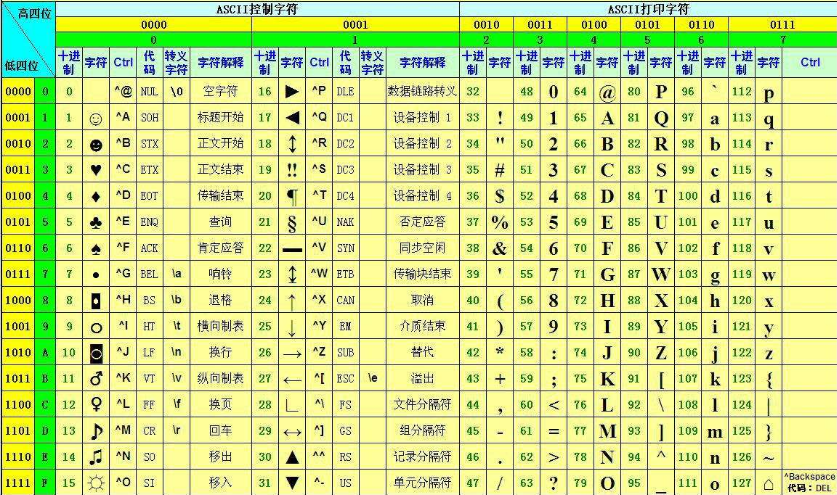The width and height of the screenshot is (837, 495).
Task: Click the "换页" description
Action: [220, 404]
